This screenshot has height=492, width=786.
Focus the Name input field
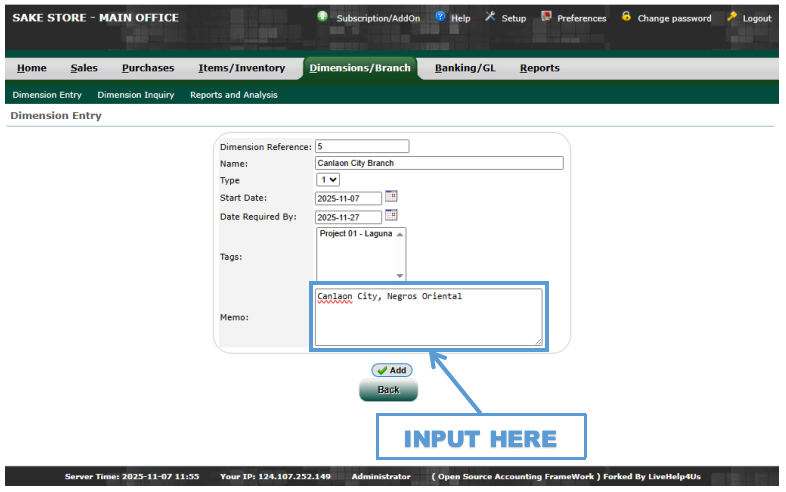(x=439, y=163)
